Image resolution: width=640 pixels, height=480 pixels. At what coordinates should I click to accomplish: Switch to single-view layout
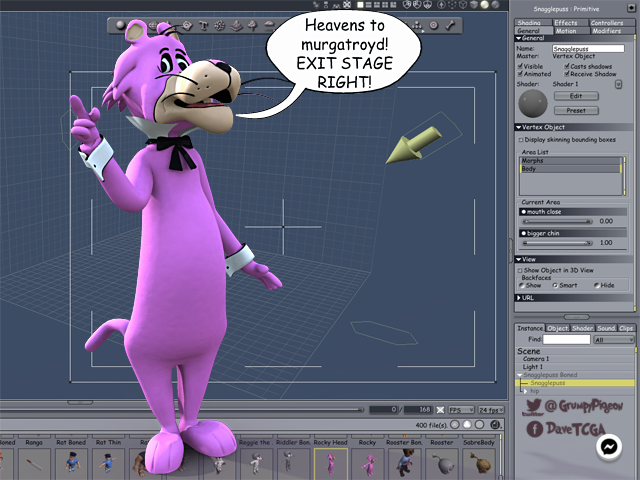click(x=360, y=5)
